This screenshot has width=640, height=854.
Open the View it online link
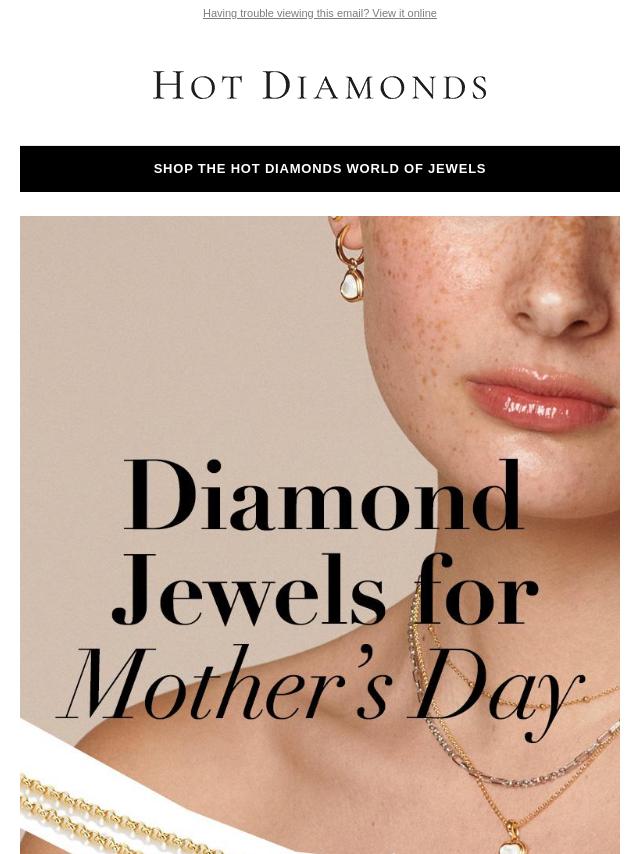(404, 14)
